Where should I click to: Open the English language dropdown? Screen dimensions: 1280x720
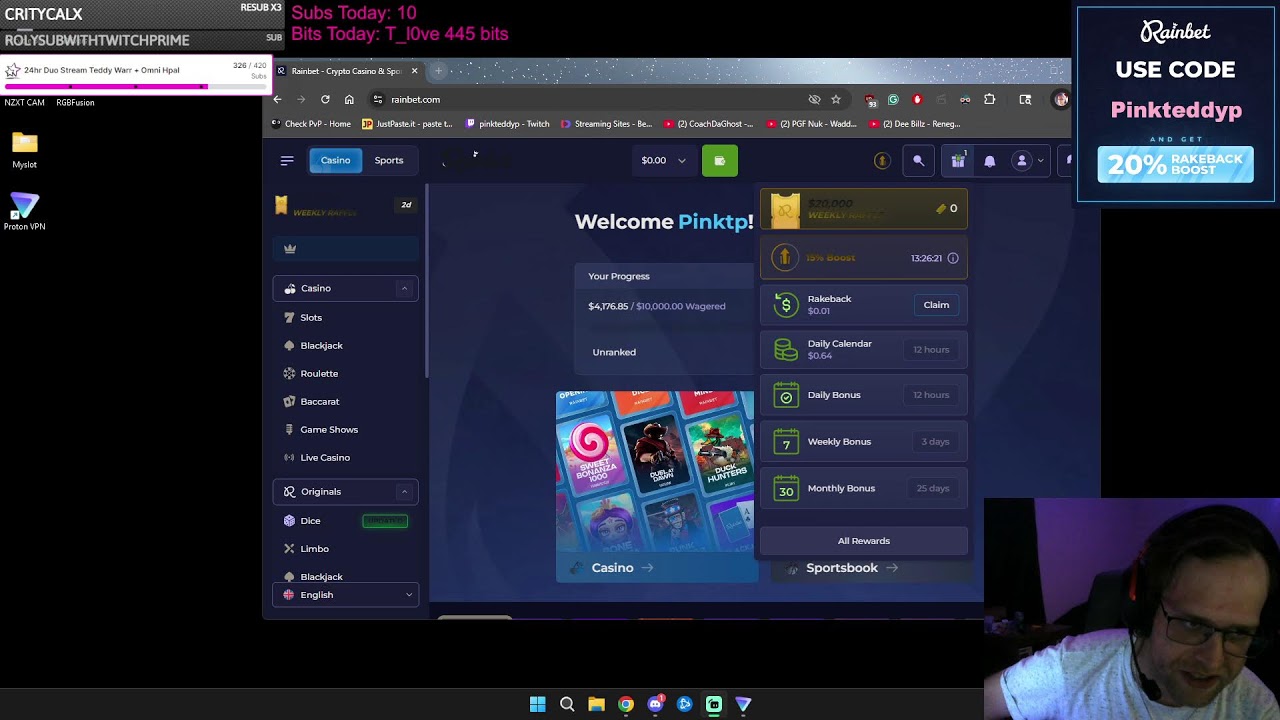tap(345, 595)
